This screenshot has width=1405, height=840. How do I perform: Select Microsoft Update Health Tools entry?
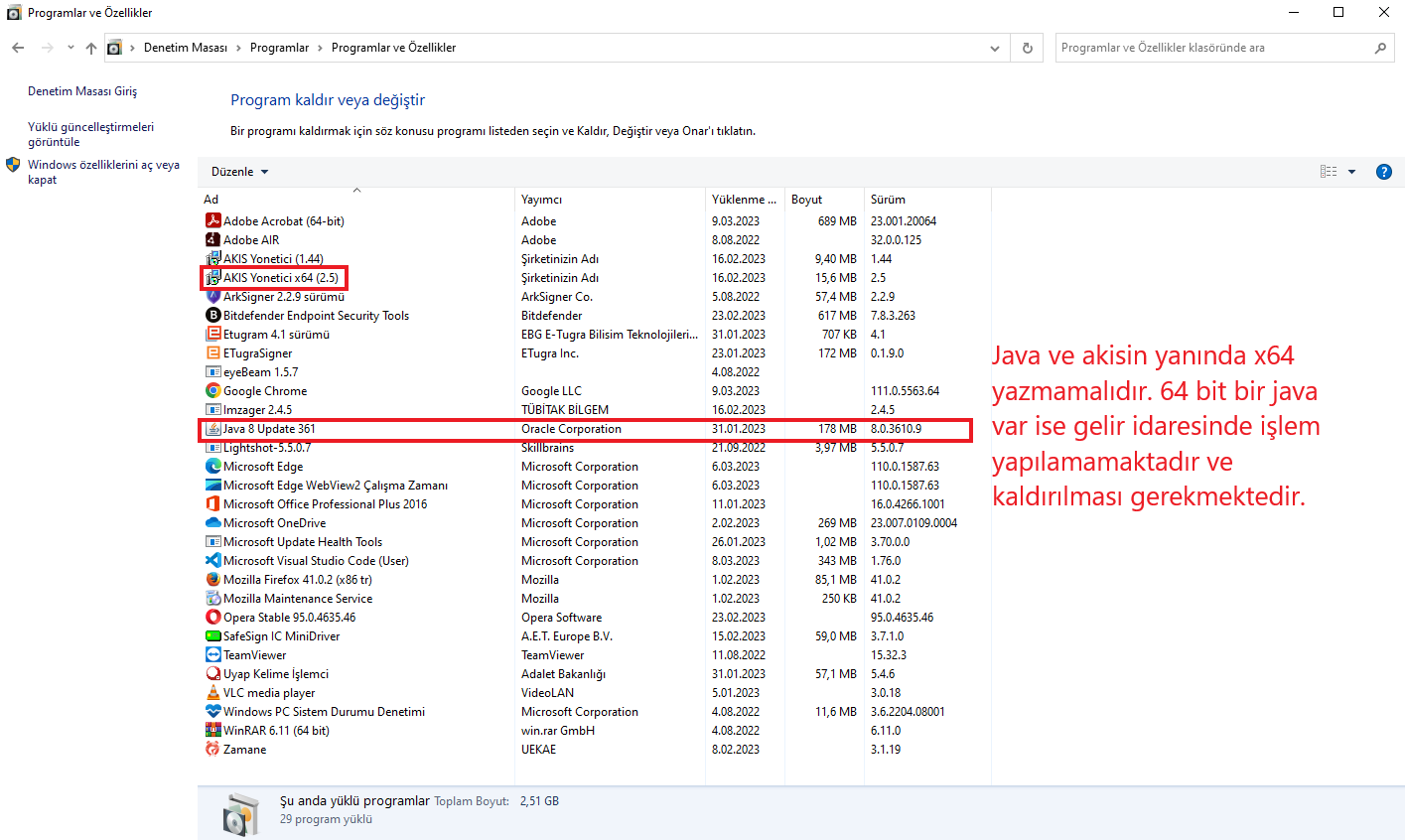(x=302, y=541)
